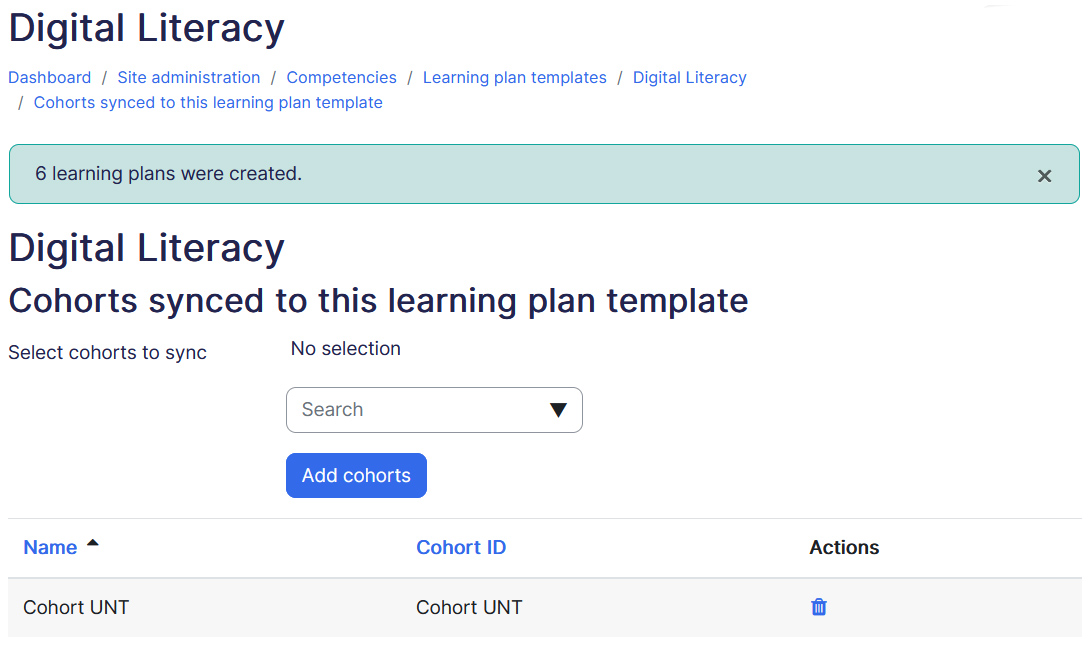Viewport: 1092px width, 650px height.
Task: Focus the cohort Search input field
Action: [x=415, y=410]
